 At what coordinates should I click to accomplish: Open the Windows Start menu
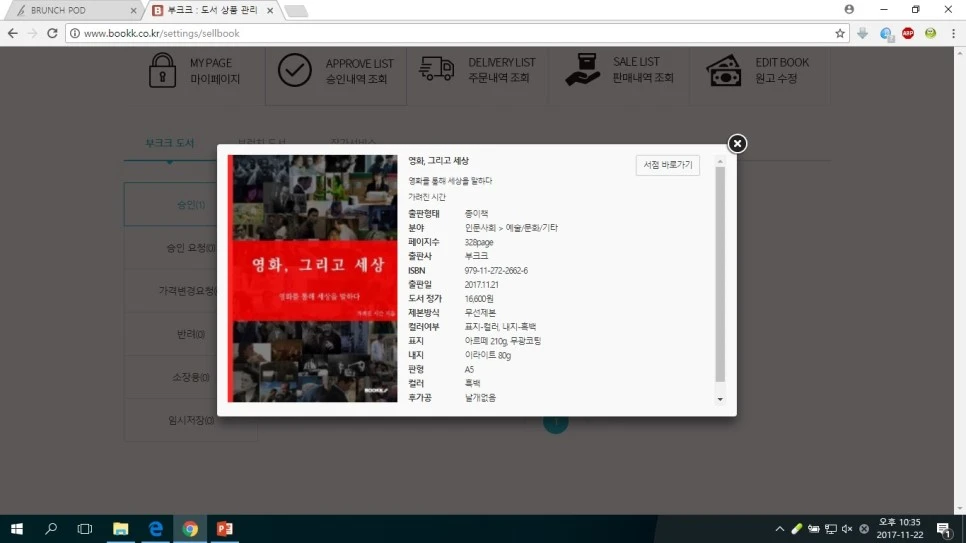point(17,529)
